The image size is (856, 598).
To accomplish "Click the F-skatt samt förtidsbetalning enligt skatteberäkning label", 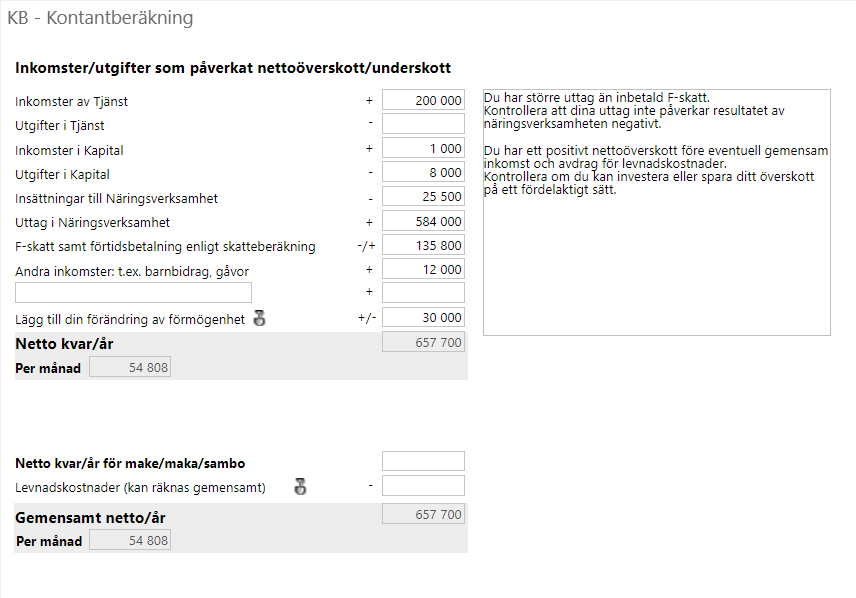I will pos(165,247).
